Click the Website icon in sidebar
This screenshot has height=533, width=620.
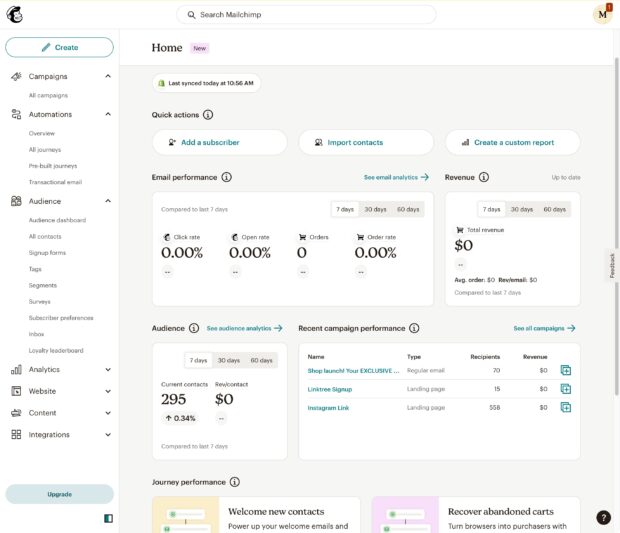(16, 391)
